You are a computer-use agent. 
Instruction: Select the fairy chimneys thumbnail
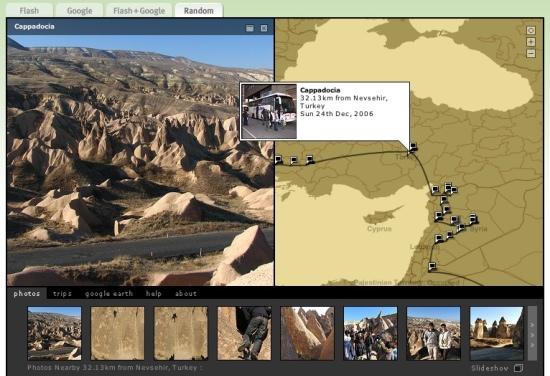(x=497, y=333)
